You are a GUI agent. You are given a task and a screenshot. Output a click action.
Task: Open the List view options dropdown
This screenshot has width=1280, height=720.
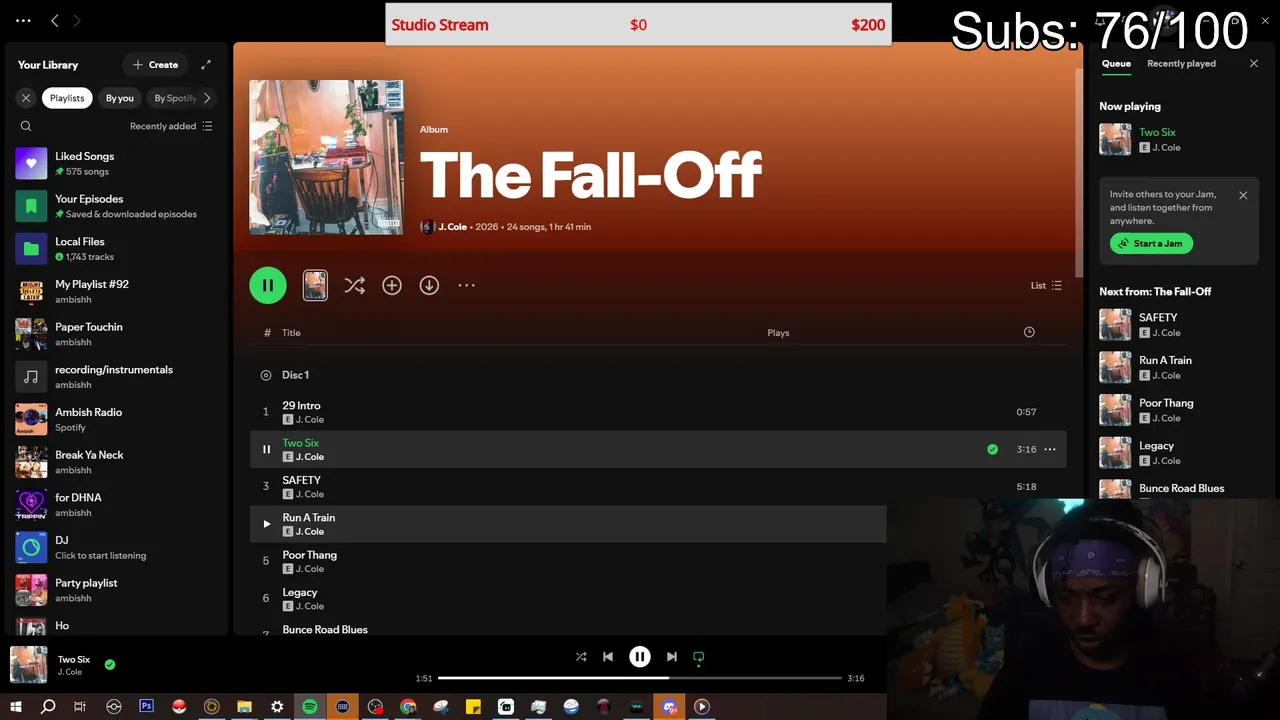pyautogui.click(x=1046, y=285)
